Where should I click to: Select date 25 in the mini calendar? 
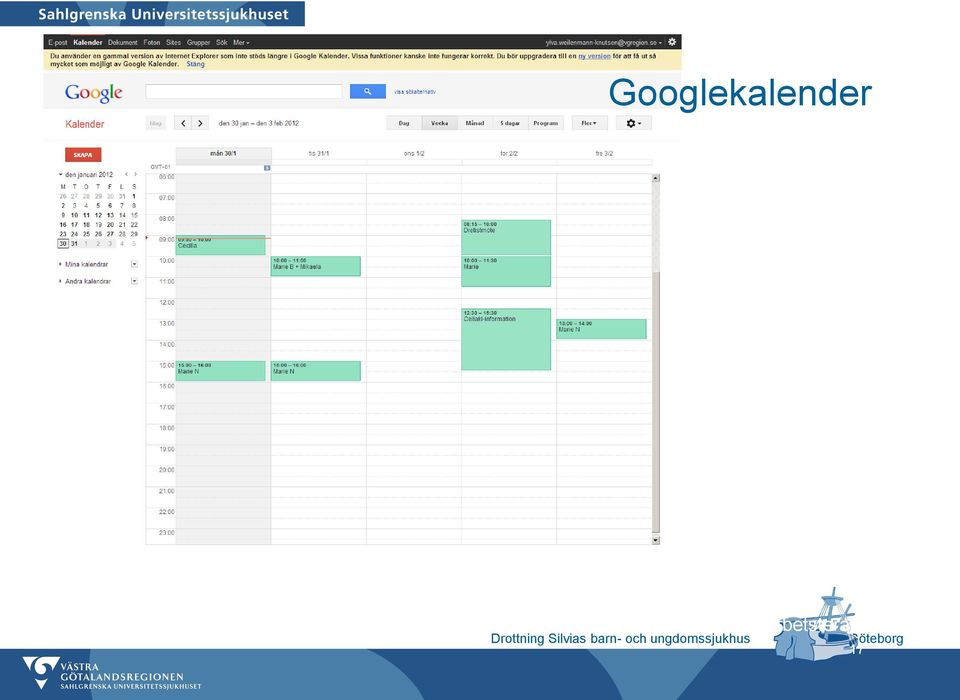(x=86, y=234)
